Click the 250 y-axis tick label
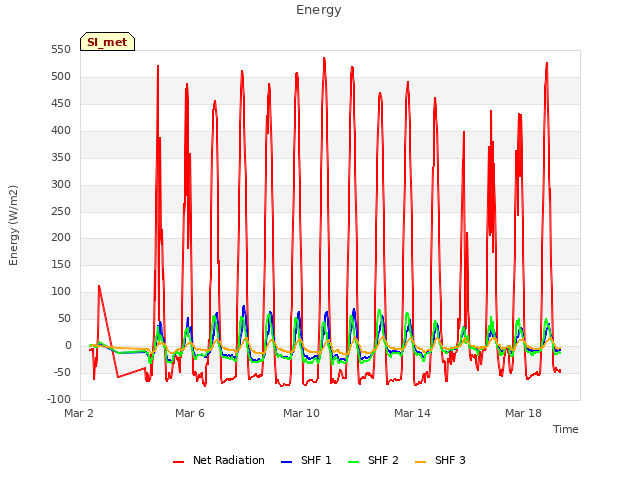 (x=61, y=211)
